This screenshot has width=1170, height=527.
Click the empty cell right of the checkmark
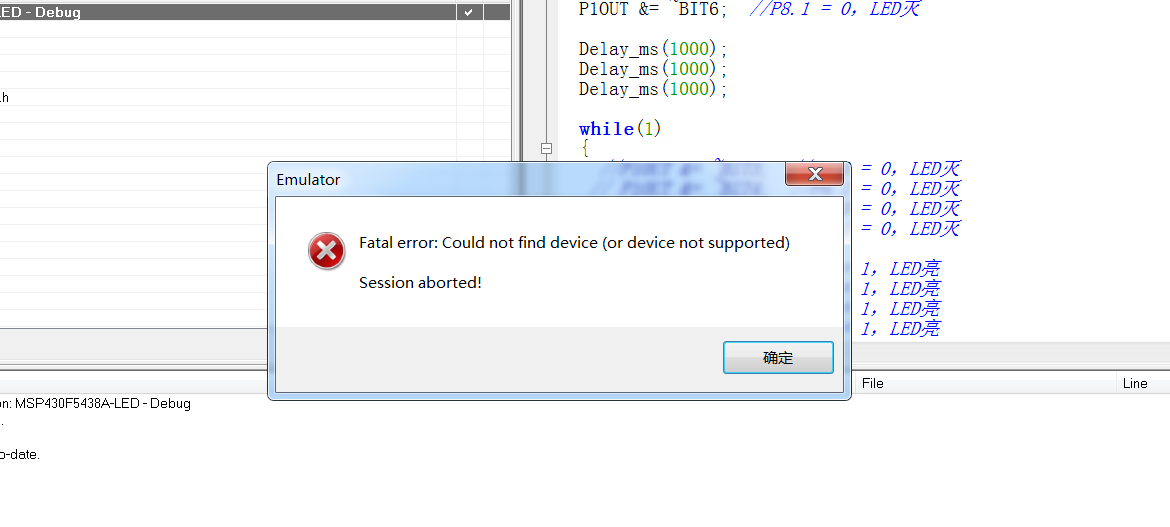click(x=497, y=12)
